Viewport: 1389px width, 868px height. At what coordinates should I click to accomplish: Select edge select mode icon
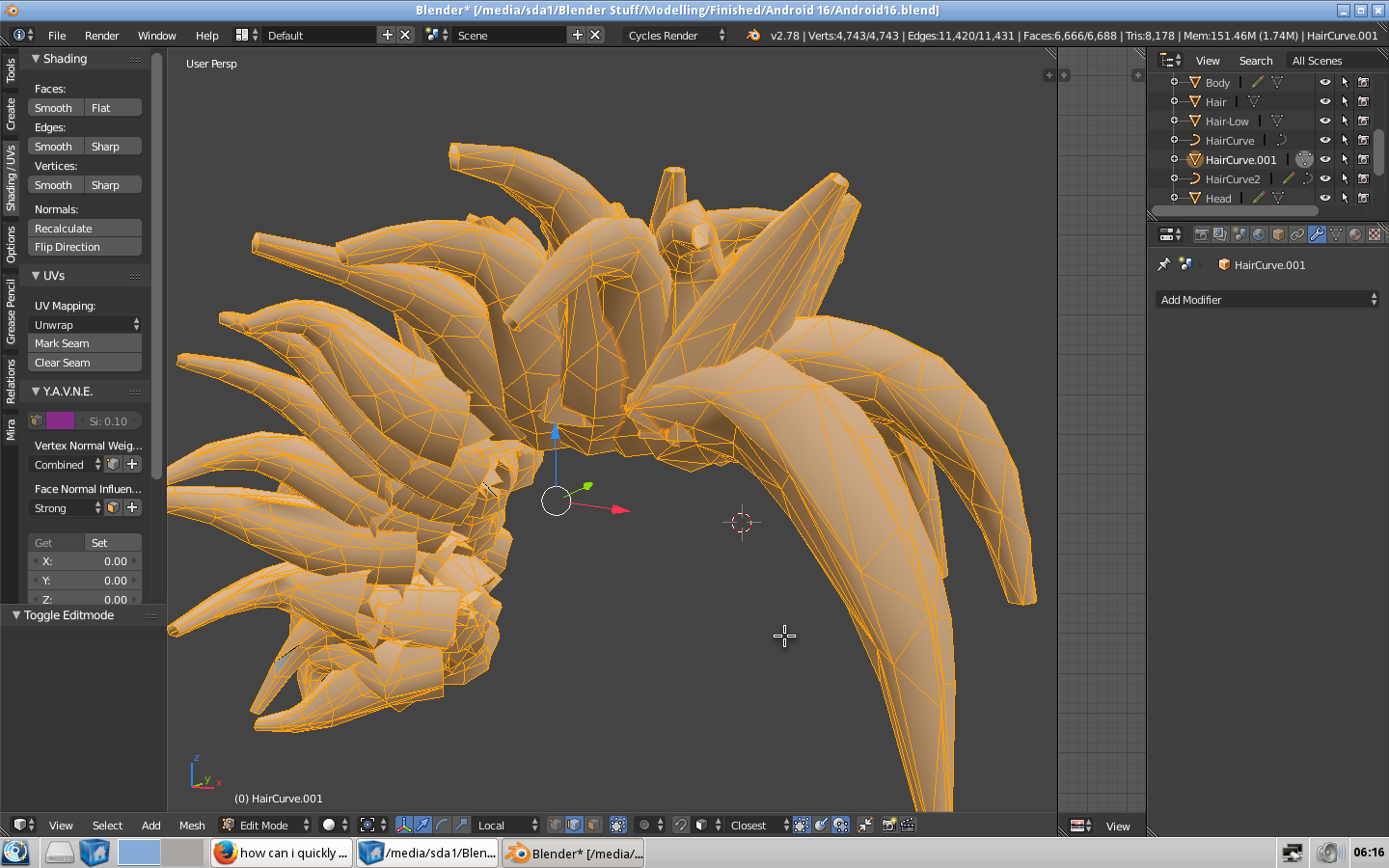pos(574,825)
